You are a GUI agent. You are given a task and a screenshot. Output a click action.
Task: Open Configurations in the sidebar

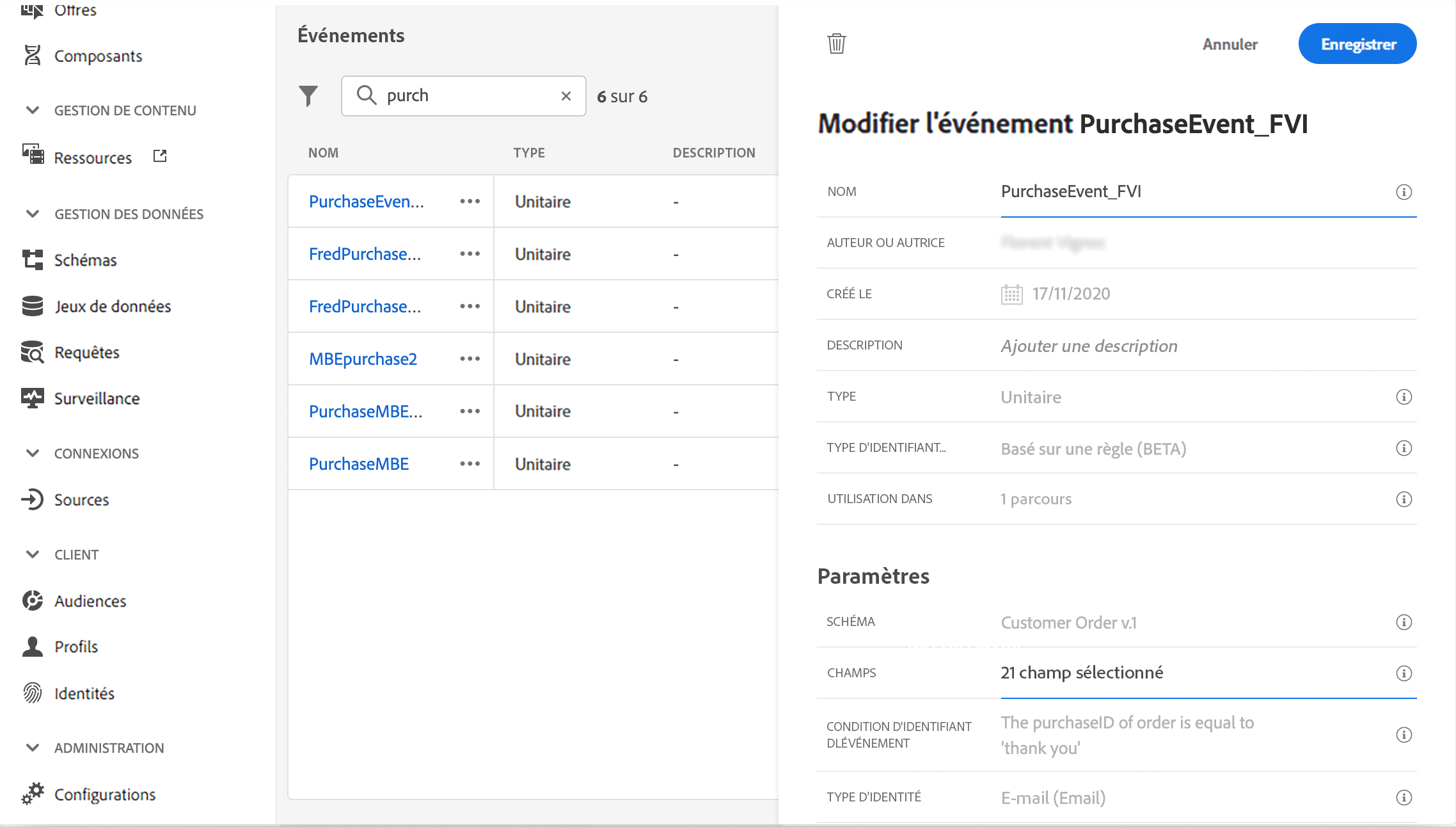click(x=104, y=794)
